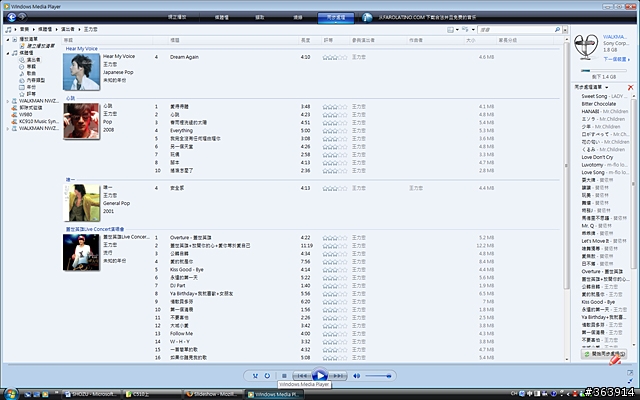This screenshot has height=400, width=640.
Task: Select the Dream Again track row
Action: (322, 57)
